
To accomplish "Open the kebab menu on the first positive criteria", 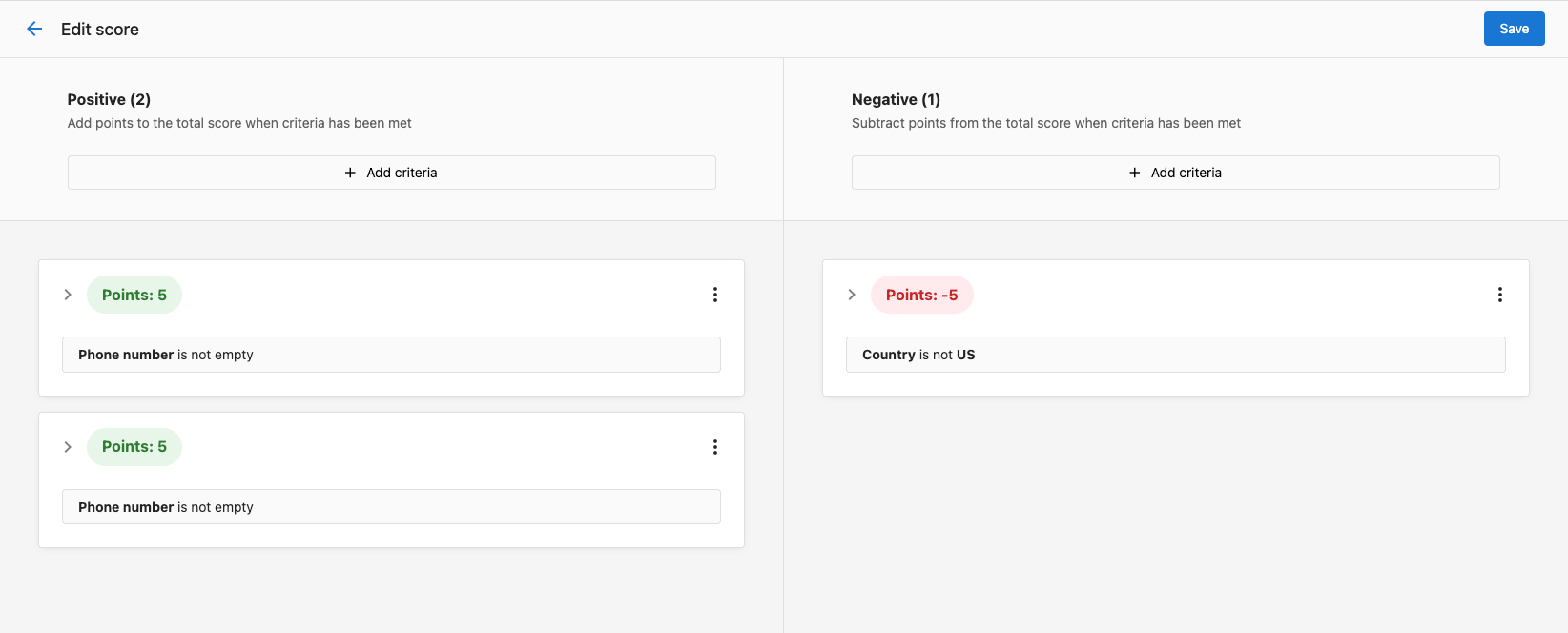I will click(x=714, y=294).
